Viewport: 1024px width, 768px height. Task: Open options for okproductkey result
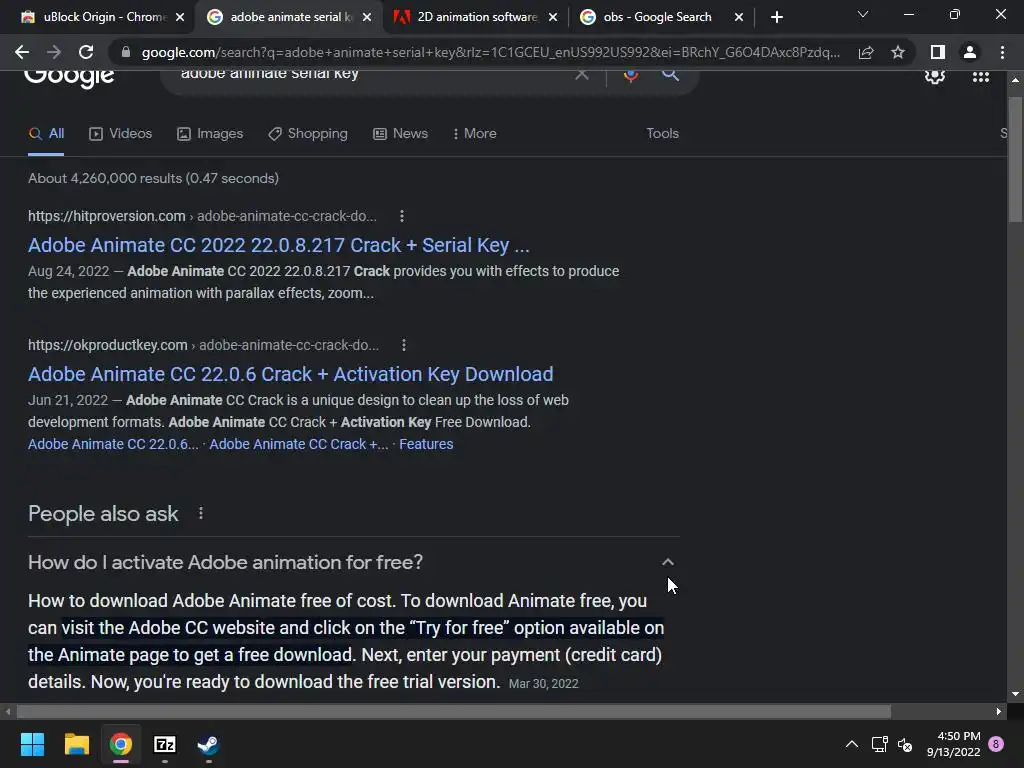pyautogui.click(x=404, y=345)
